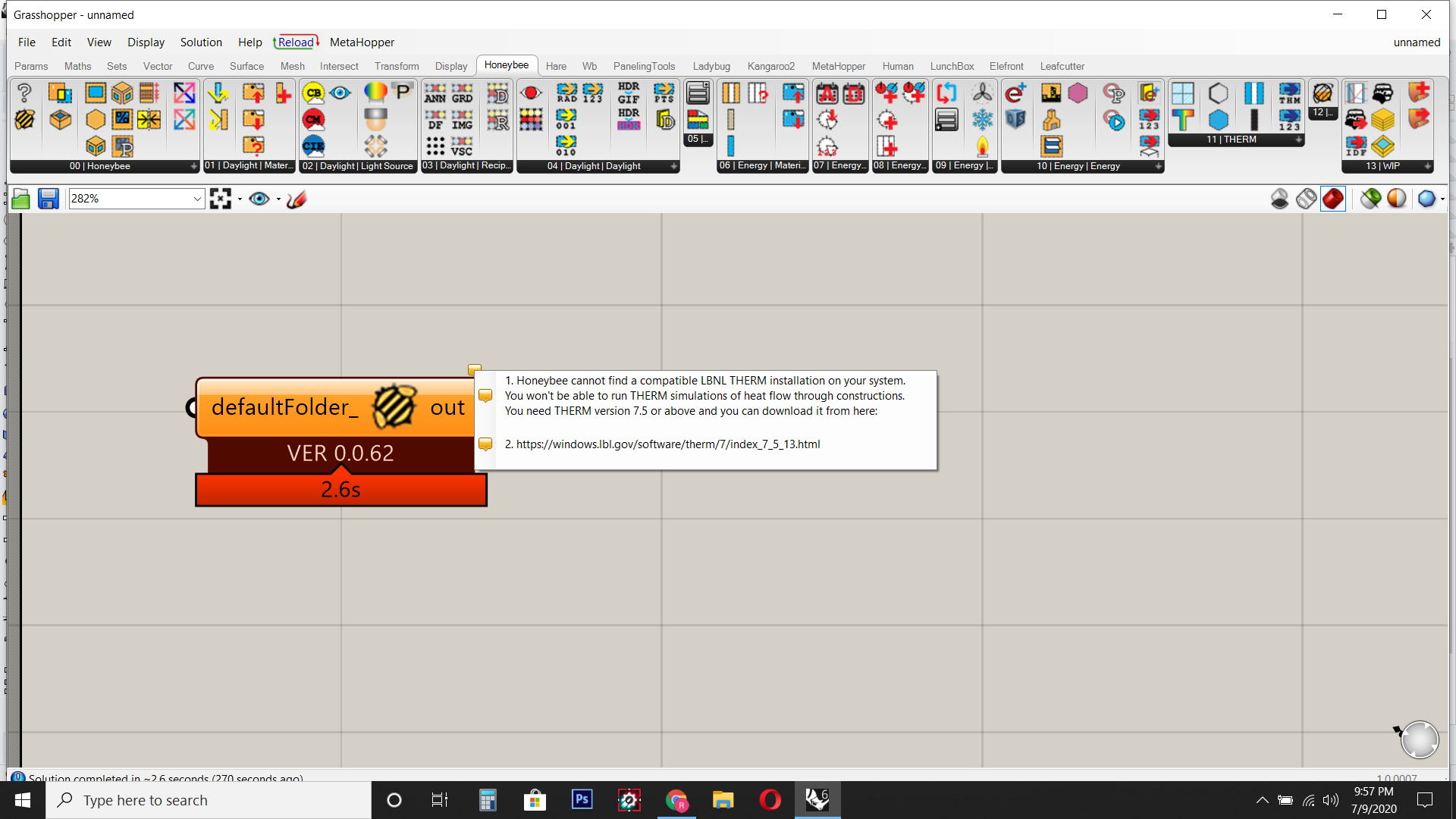The image size is (1456, 819).
Task: Select the OpenStudio OS export icon
Action: [x=1015, y=120]
